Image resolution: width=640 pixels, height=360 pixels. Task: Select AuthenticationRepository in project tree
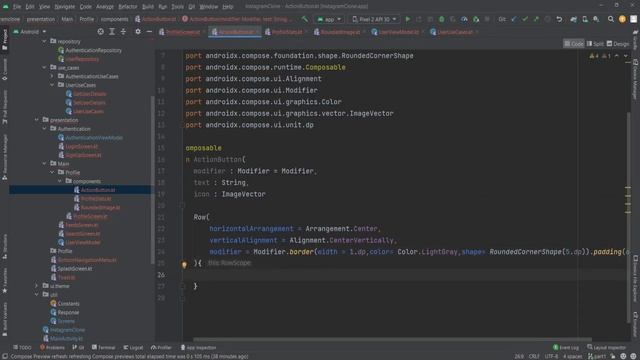[93, 50]
